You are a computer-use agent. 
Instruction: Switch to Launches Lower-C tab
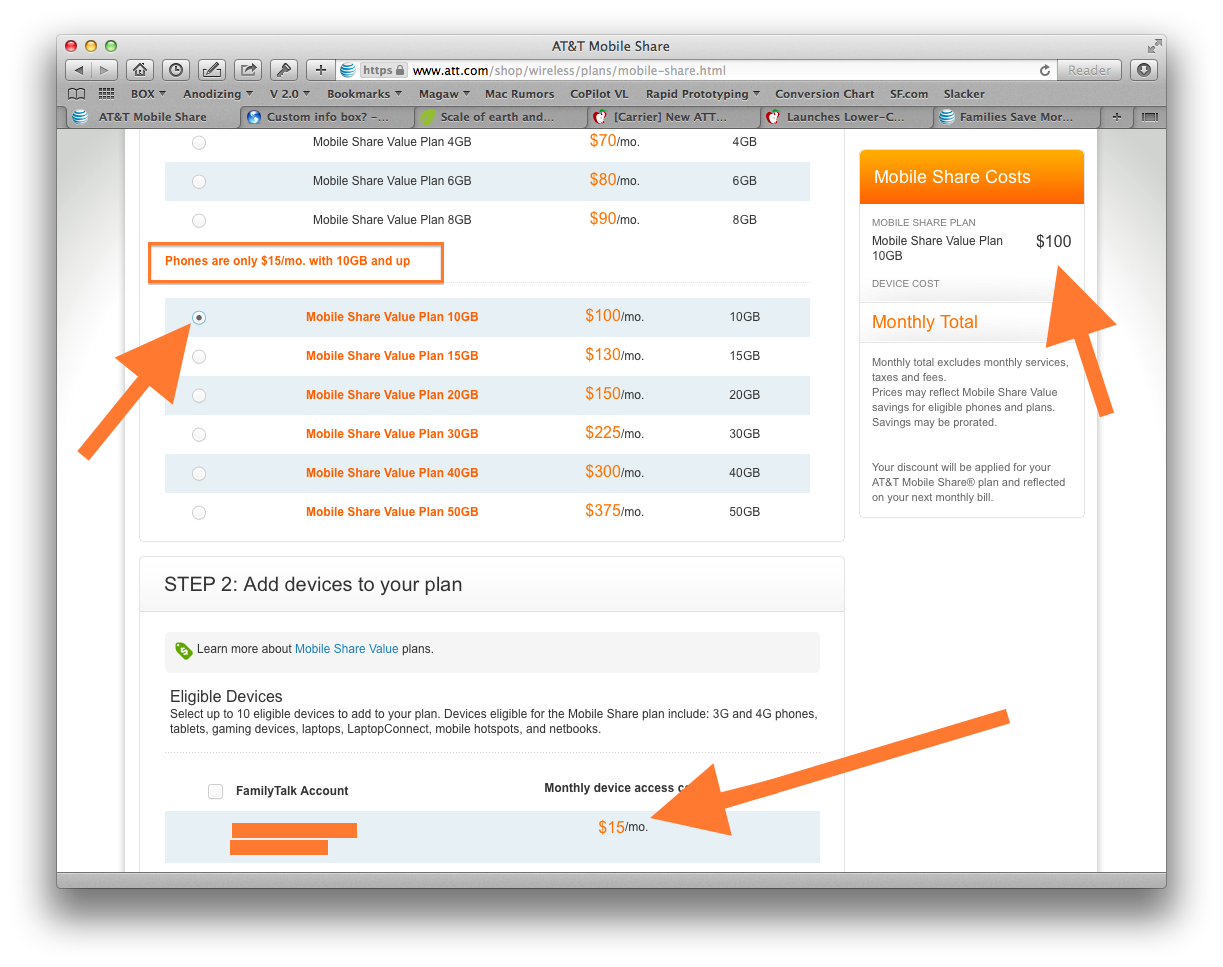pyautogui.click(x=846, y=117)
